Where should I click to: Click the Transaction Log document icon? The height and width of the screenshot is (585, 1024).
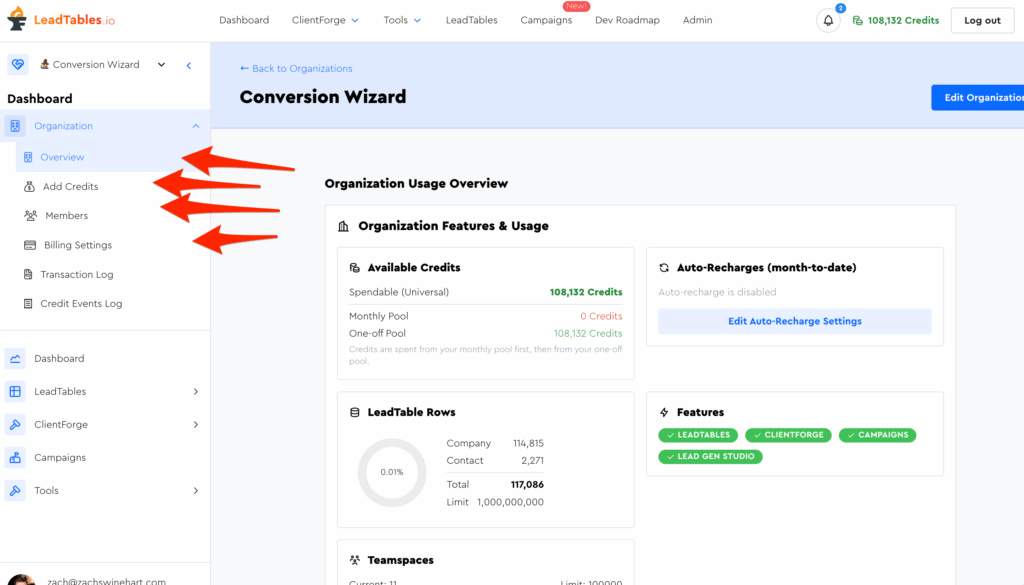click(29, 275)
